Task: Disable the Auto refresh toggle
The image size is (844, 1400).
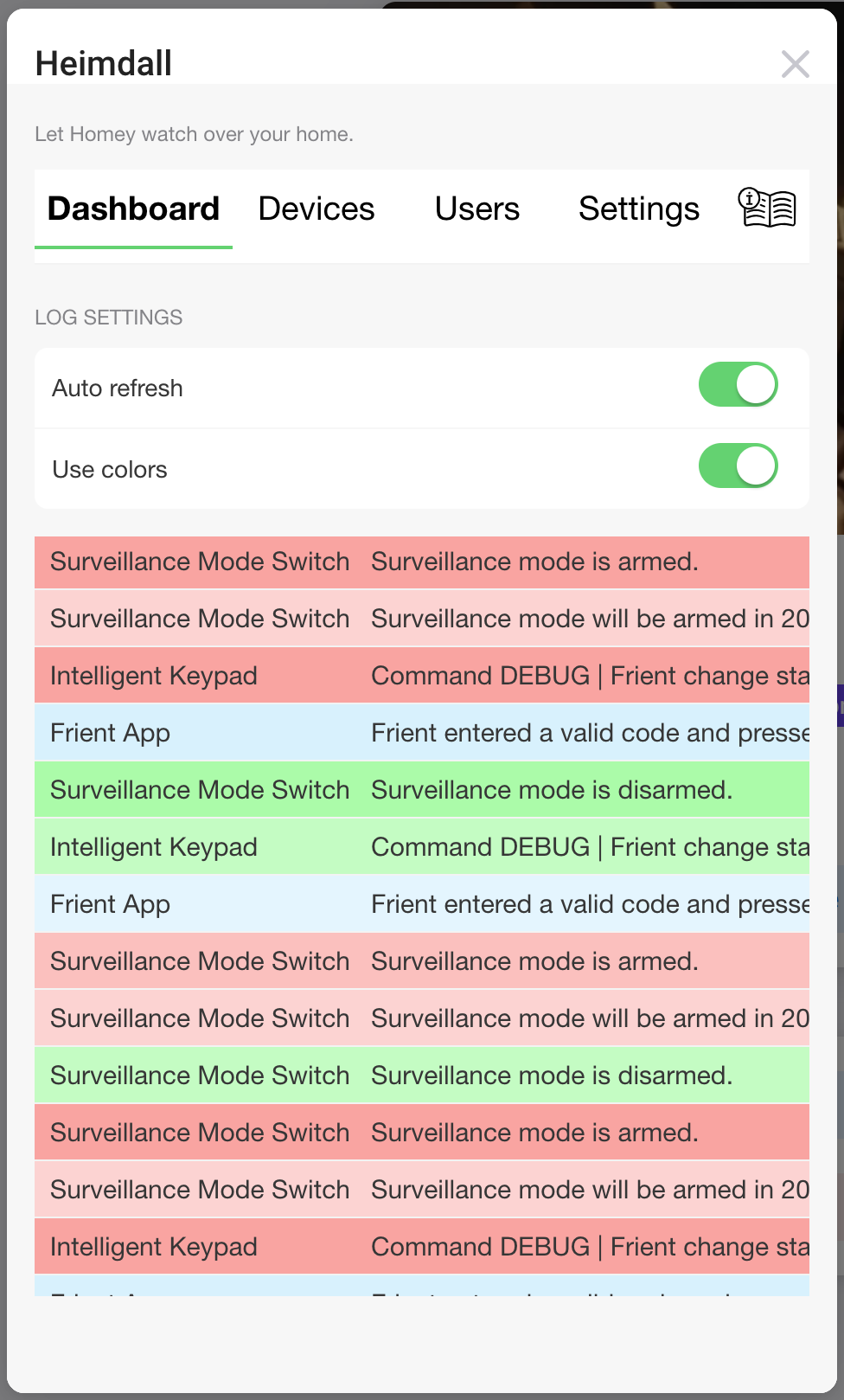Action: click(x=738, y=385)
